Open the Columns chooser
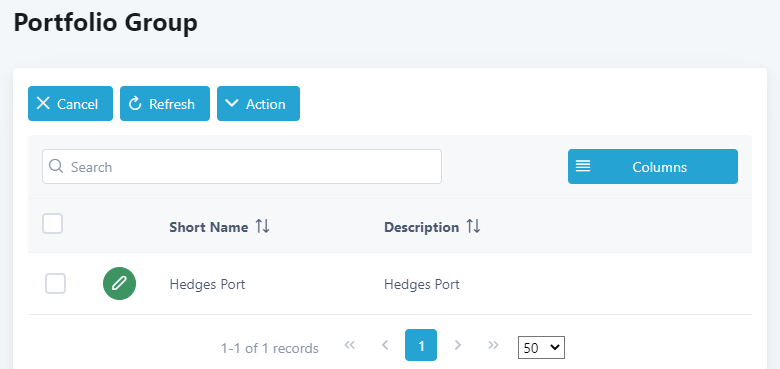Screen dimensions: 780x369 pyautogui.click(x=653, y=167)
